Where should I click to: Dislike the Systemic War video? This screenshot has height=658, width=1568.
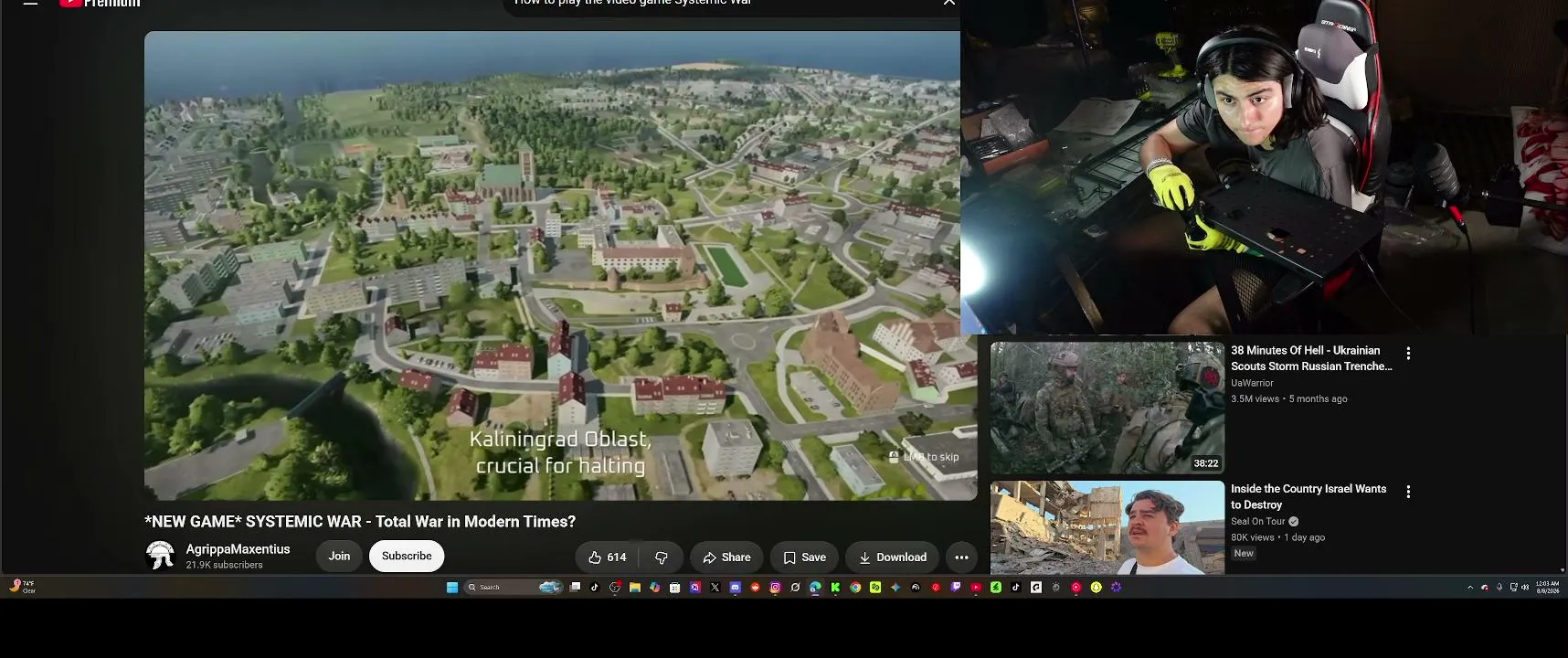[x=661, y=557]
